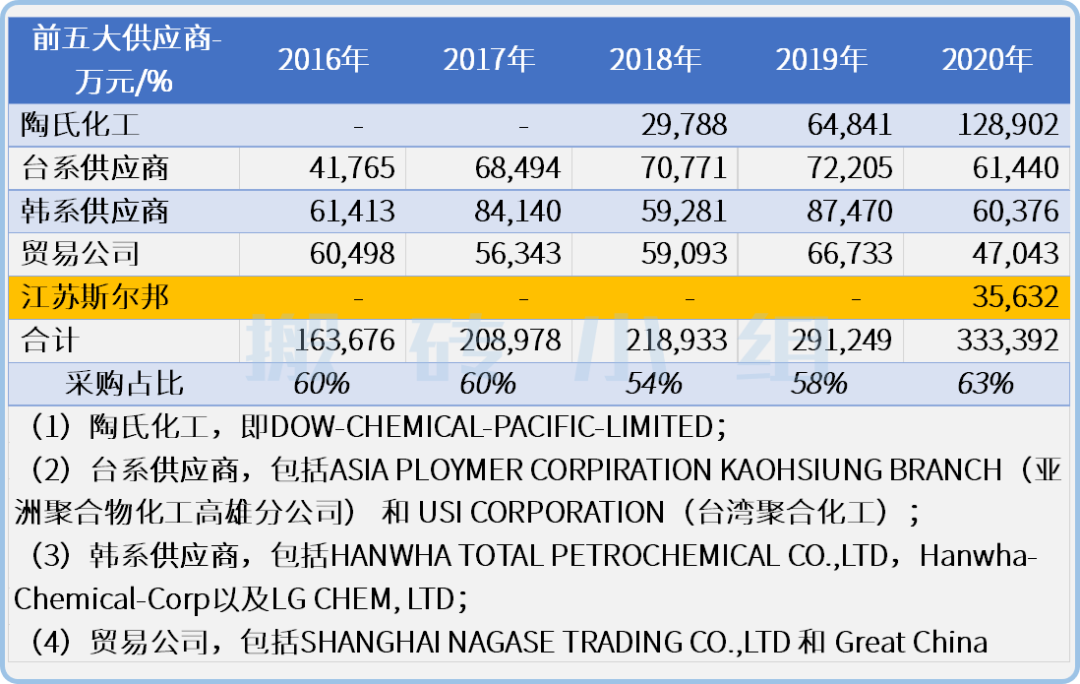Click the value 61,413
The height and width of the screenshot is (684, 1080).
tap(352, 211)
